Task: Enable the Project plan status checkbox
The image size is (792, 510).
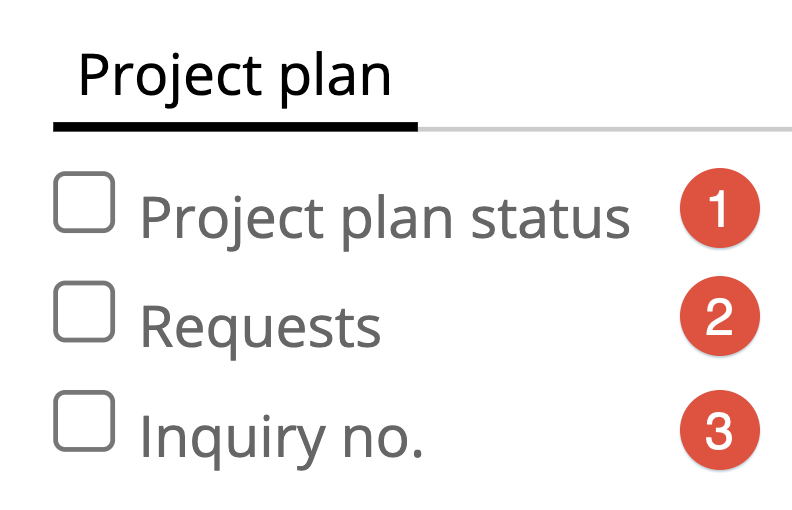Action: (84, 202)
